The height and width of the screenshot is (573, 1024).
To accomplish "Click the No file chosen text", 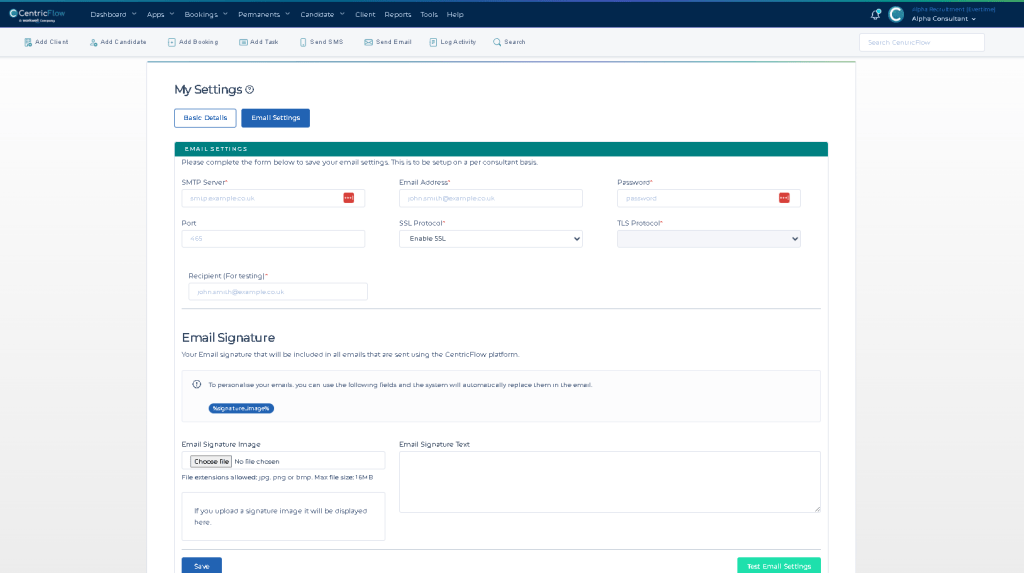I will [x=257, y=461].
